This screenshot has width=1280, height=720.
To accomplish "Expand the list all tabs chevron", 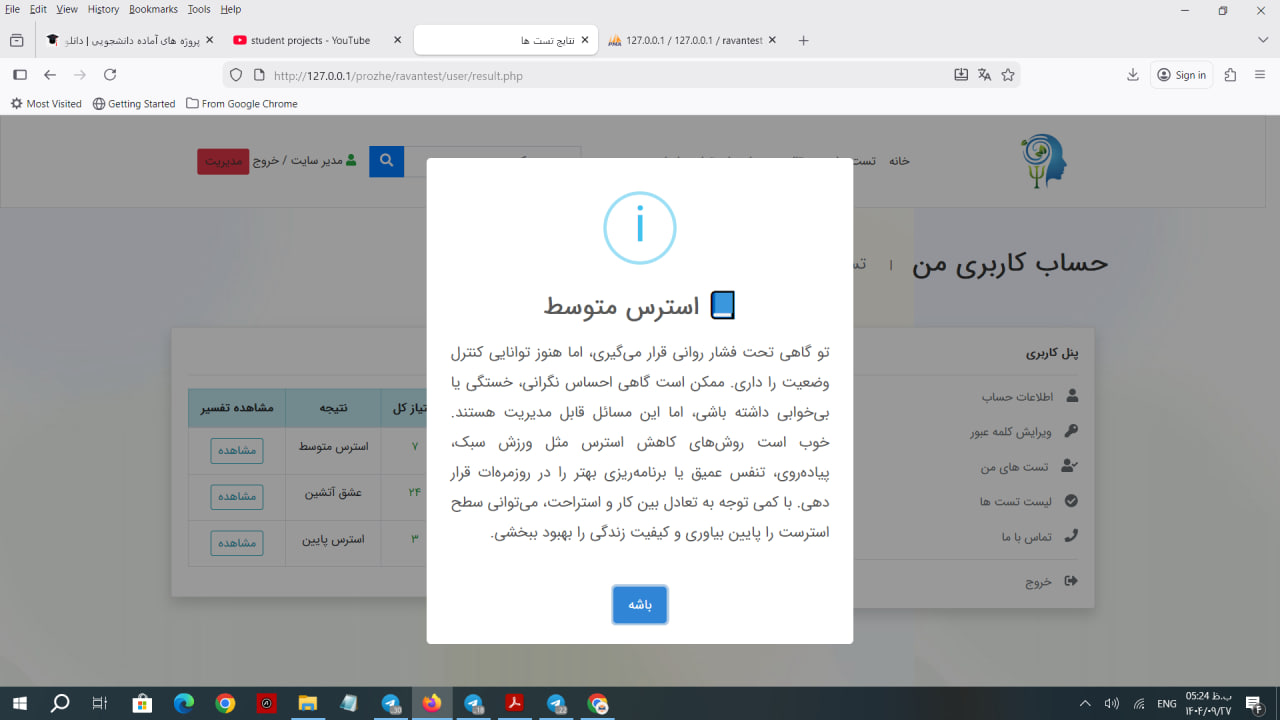I will click(1262, 40).
